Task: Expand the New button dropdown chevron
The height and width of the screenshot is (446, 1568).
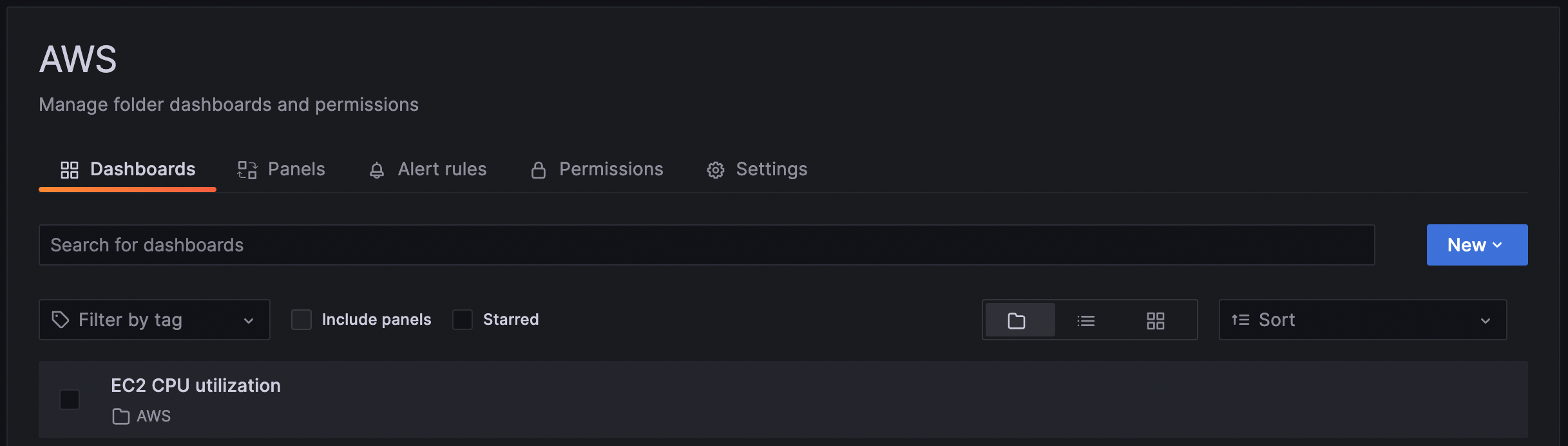Action: pyautogui.click(x=1498, y=245)
